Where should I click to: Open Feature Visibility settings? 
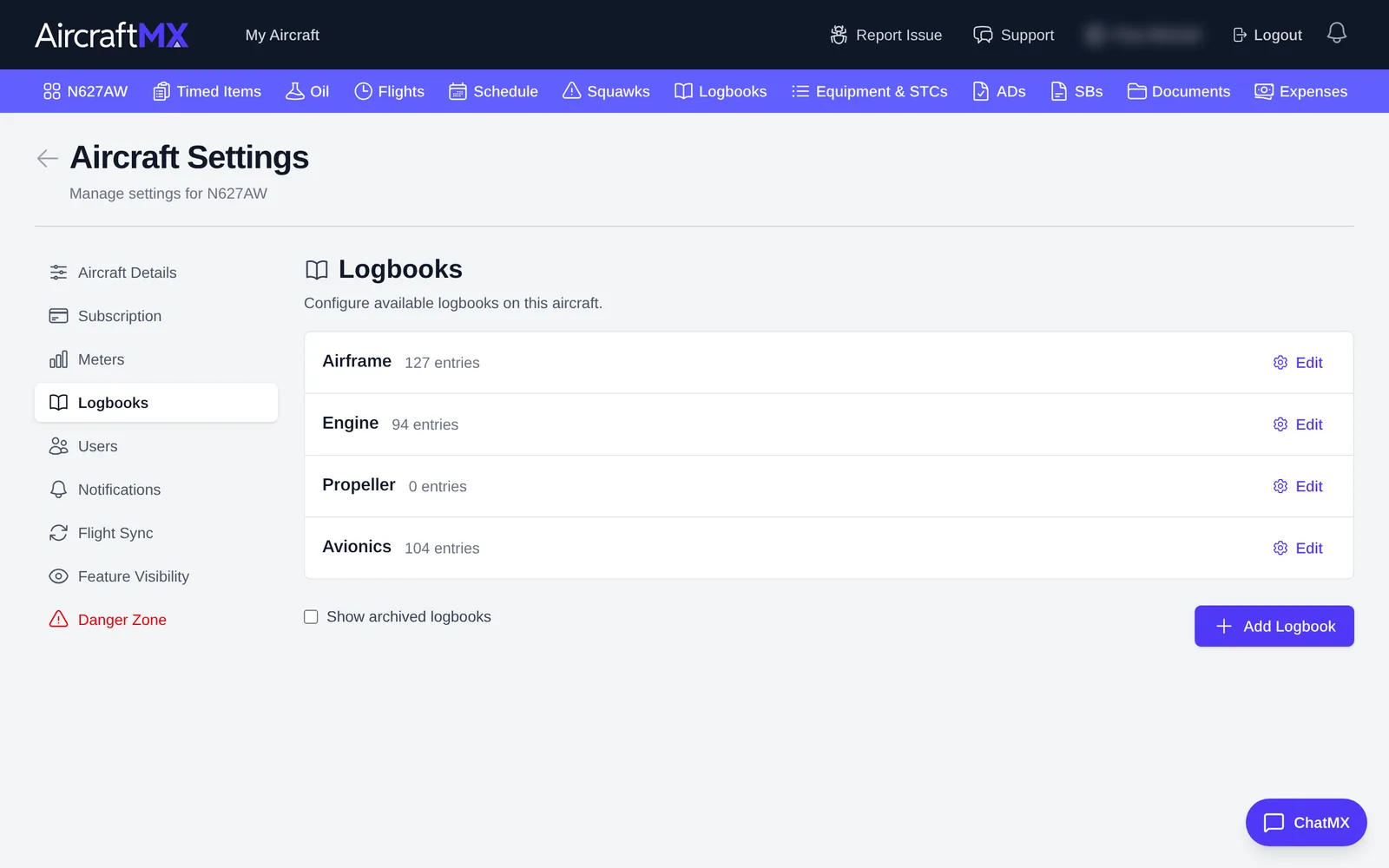(156, 576)
